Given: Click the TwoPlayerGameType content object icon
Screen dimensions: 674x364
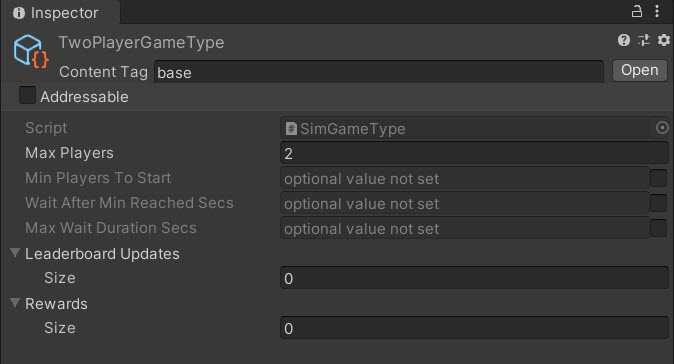Looking at the screenshot, I should 31,52.
